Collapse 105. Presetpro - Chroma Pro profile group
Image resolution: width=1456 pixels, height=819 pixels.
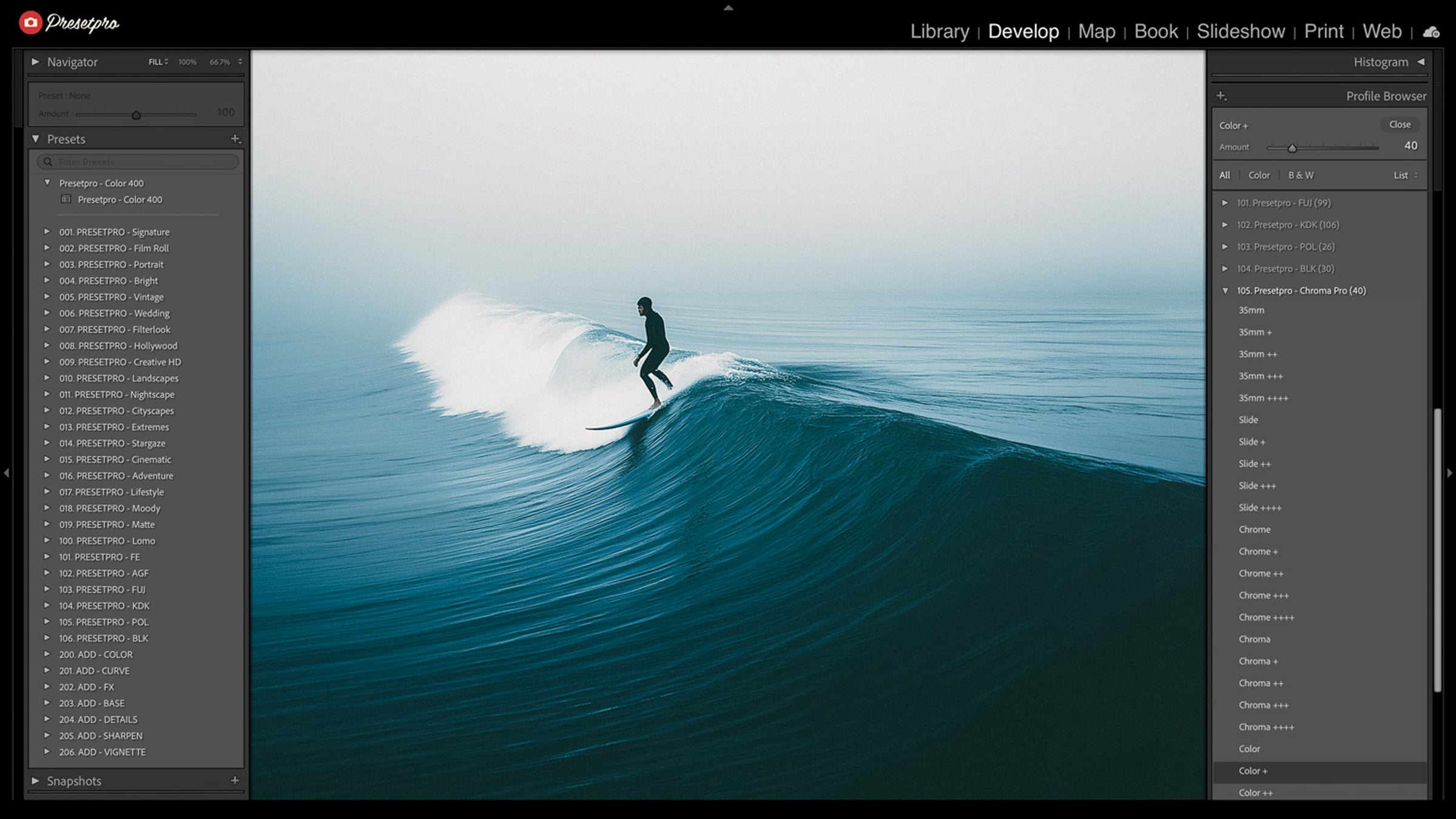click(x=1225, y=291)
